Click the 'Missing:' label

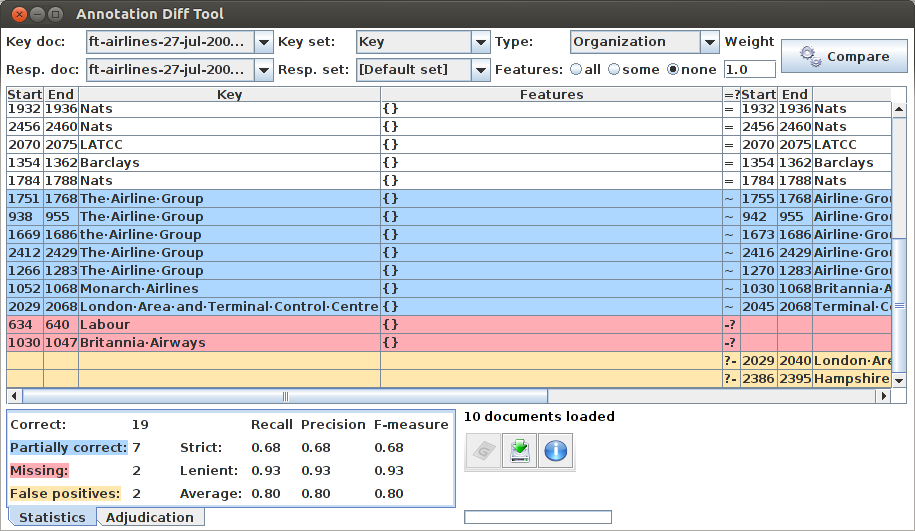(39, 470)
